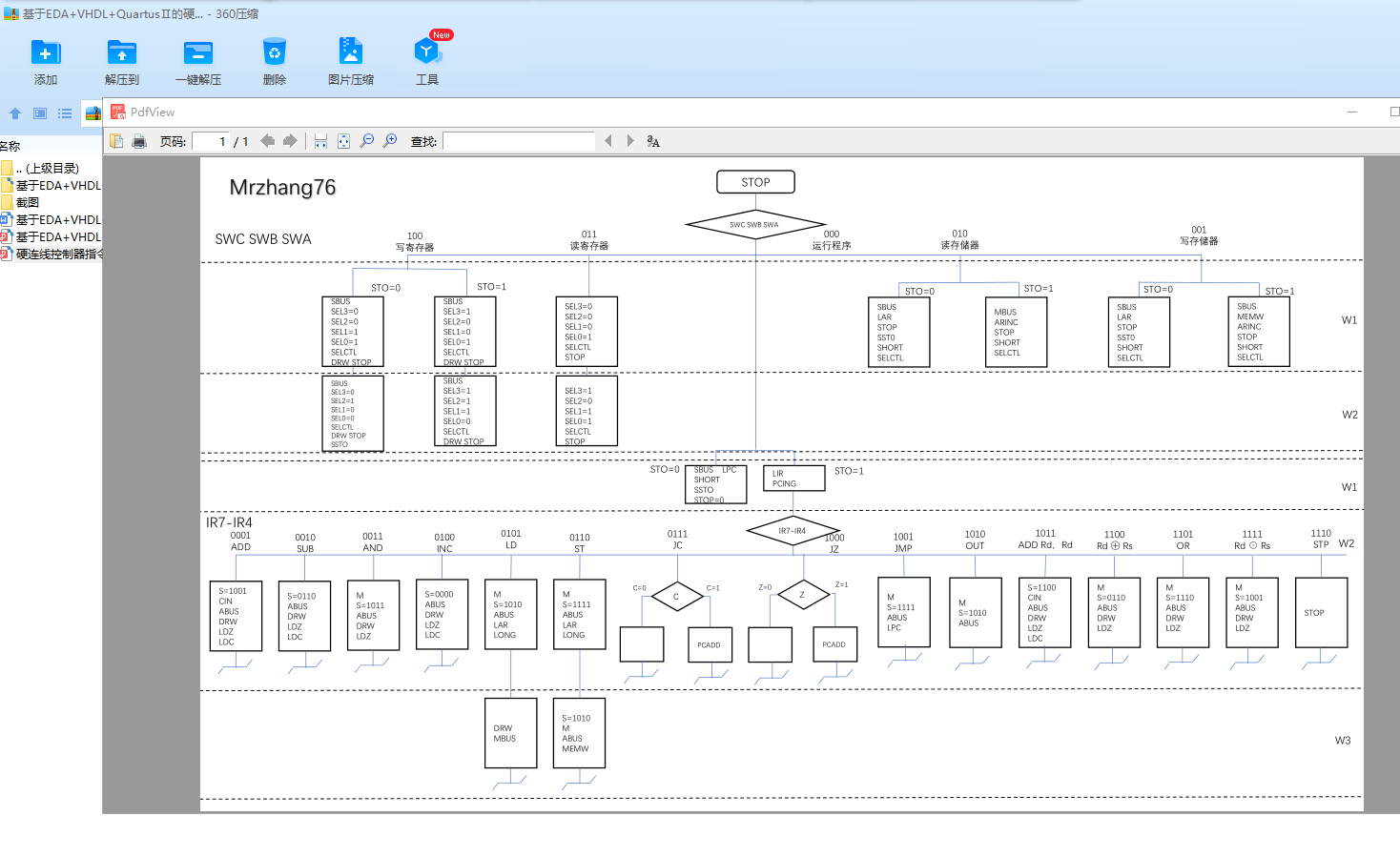The height and width of the screenshot is (857, 1400).
Task: Switch the sidebar to thumbnail view
Action: click(x=39, y=112)
